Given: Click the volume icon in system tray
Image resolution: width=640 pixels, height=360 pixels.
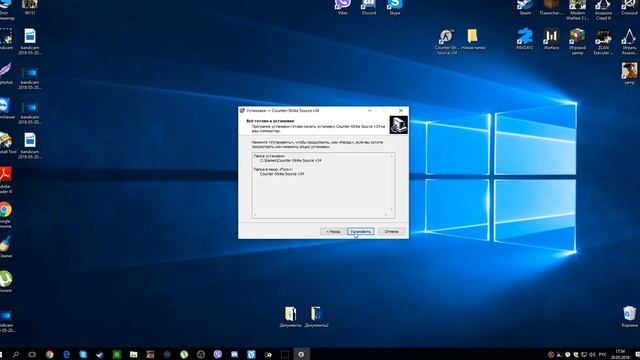Looking at the screenshot, I should 592,354.
